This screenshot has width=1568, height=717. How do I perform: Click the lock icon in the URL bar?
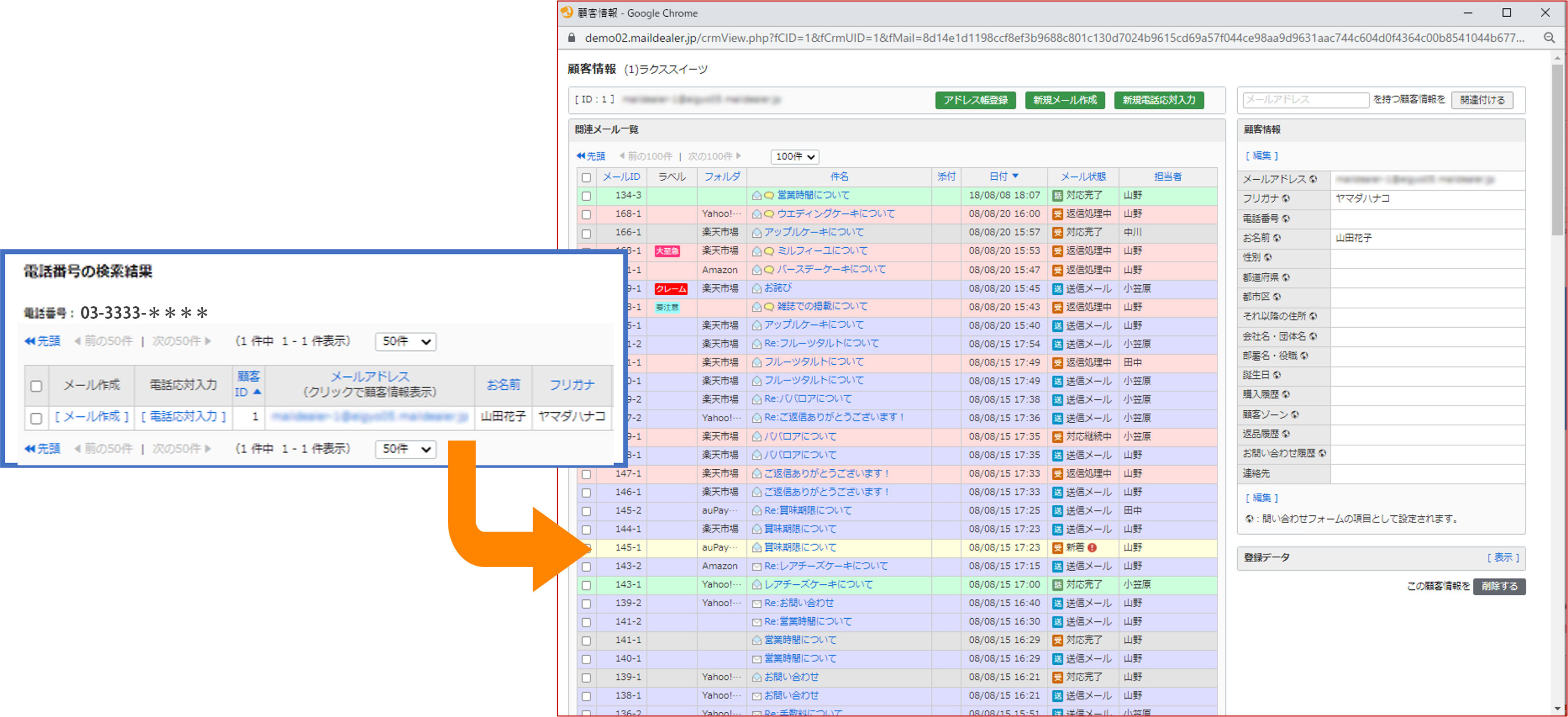(572, 38)
